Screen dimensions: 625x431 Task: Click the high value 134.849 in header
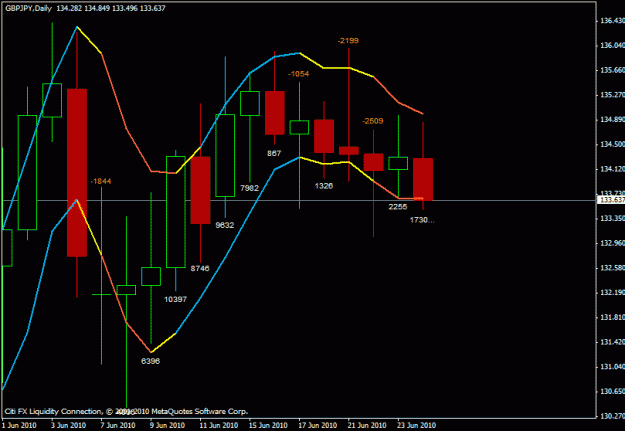(97, 8)
